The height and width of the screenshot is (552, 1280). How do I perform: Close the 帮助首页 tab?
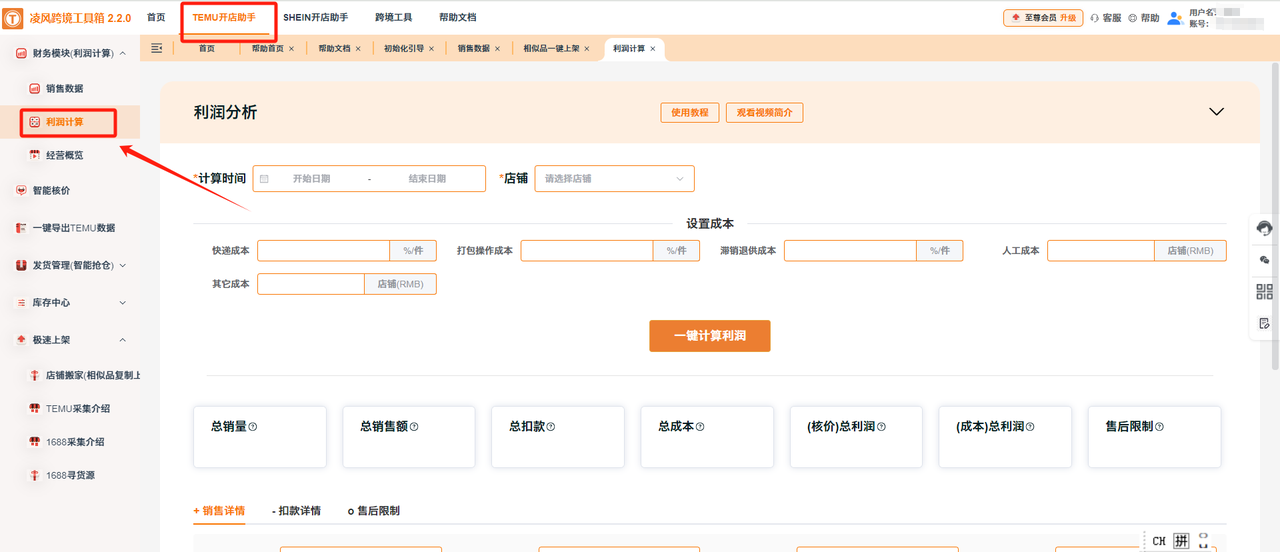(x=291, y=48)
